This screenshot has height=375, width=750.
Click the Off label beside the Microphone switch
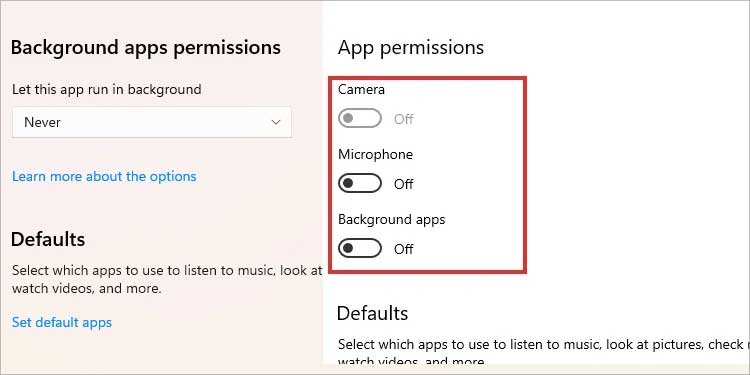click(x=404, y=184)
